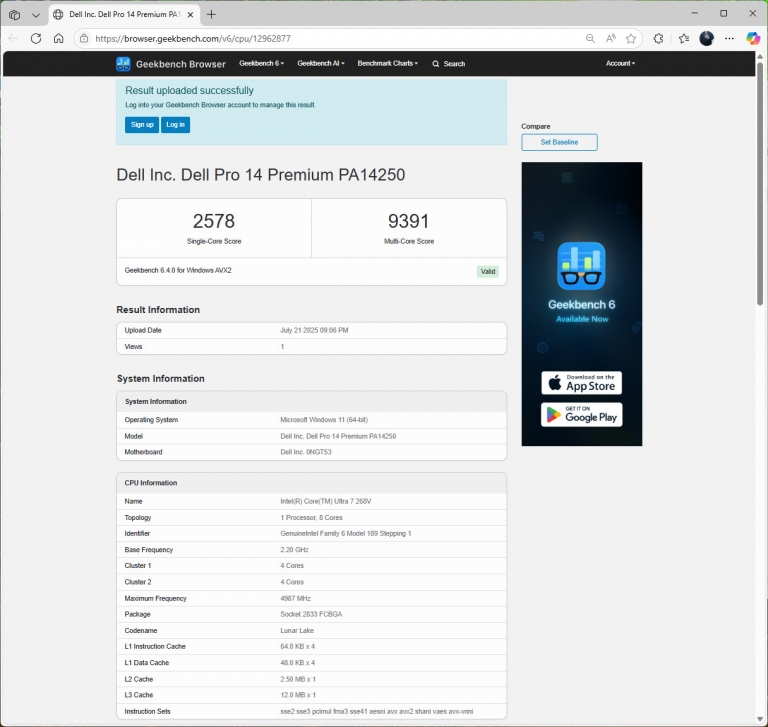The height and width of the screenshot is (727, 768).
Task: Click the page vertical scrollbar thumb
Action: pos(760,183)
